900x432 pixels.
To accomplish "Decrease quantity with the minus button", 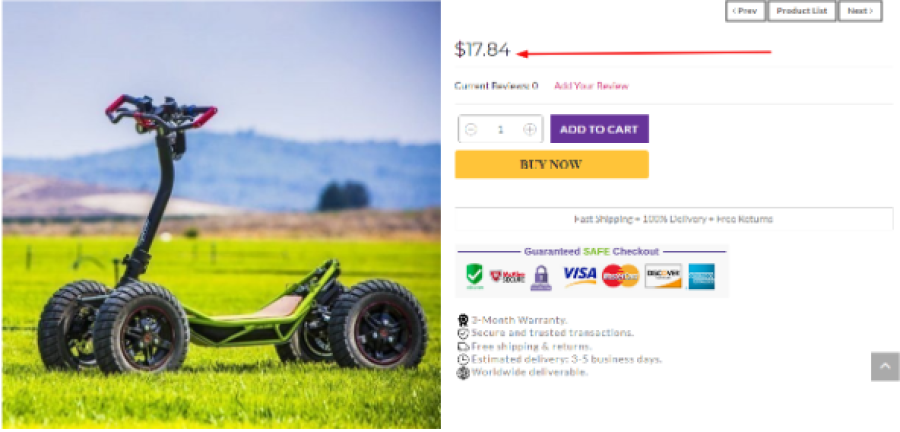I will point(471,129).
